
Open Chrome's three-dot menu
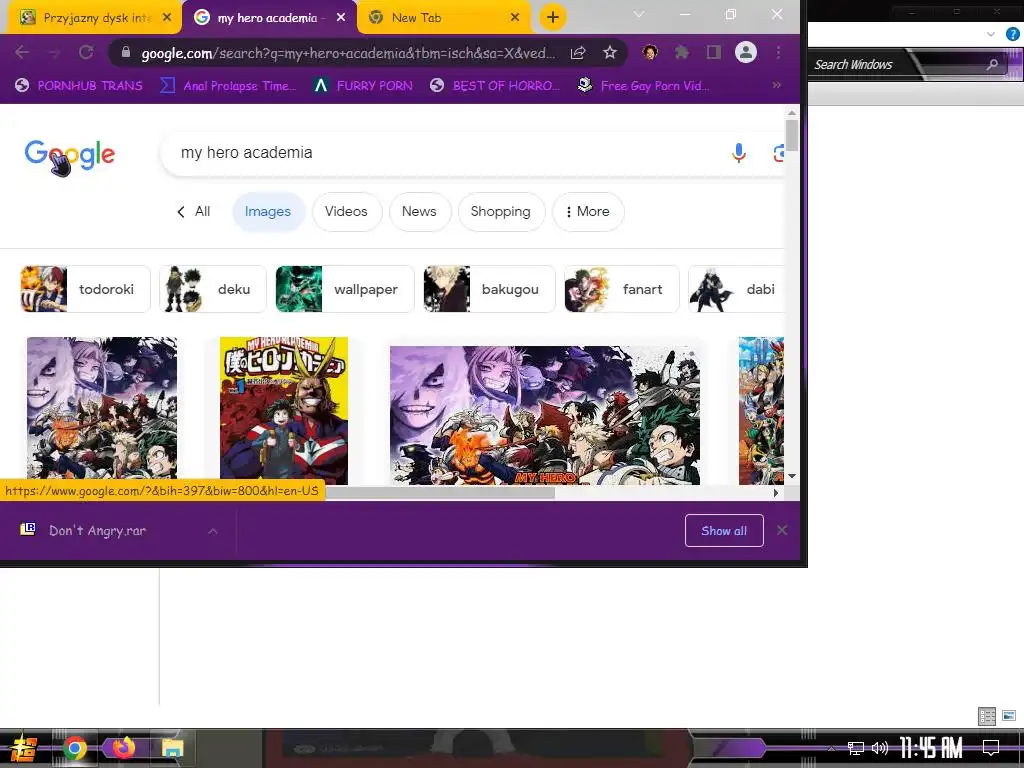(778, 53)
